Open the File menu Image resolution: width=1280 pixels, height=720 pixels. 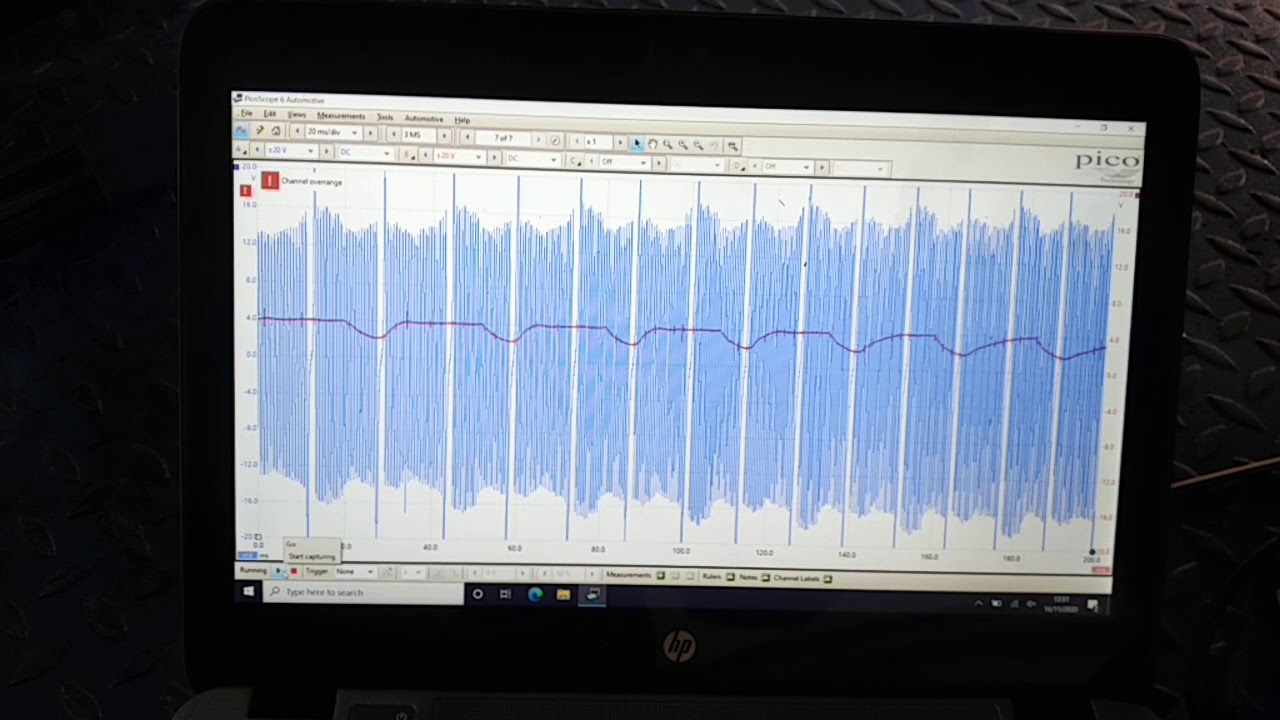[247, 113]
